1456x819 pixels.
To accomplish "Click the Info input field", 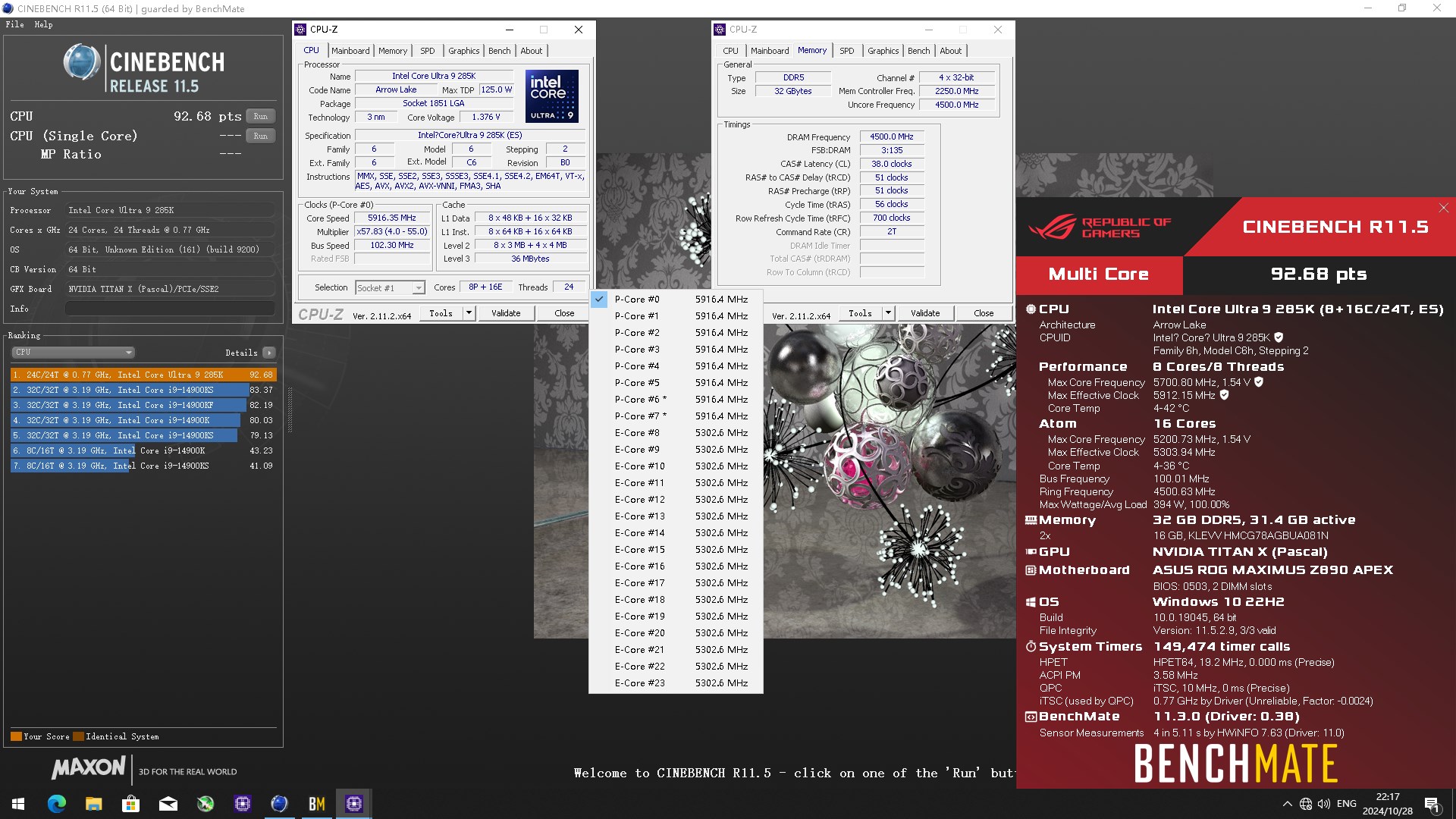I will point(170,309).
